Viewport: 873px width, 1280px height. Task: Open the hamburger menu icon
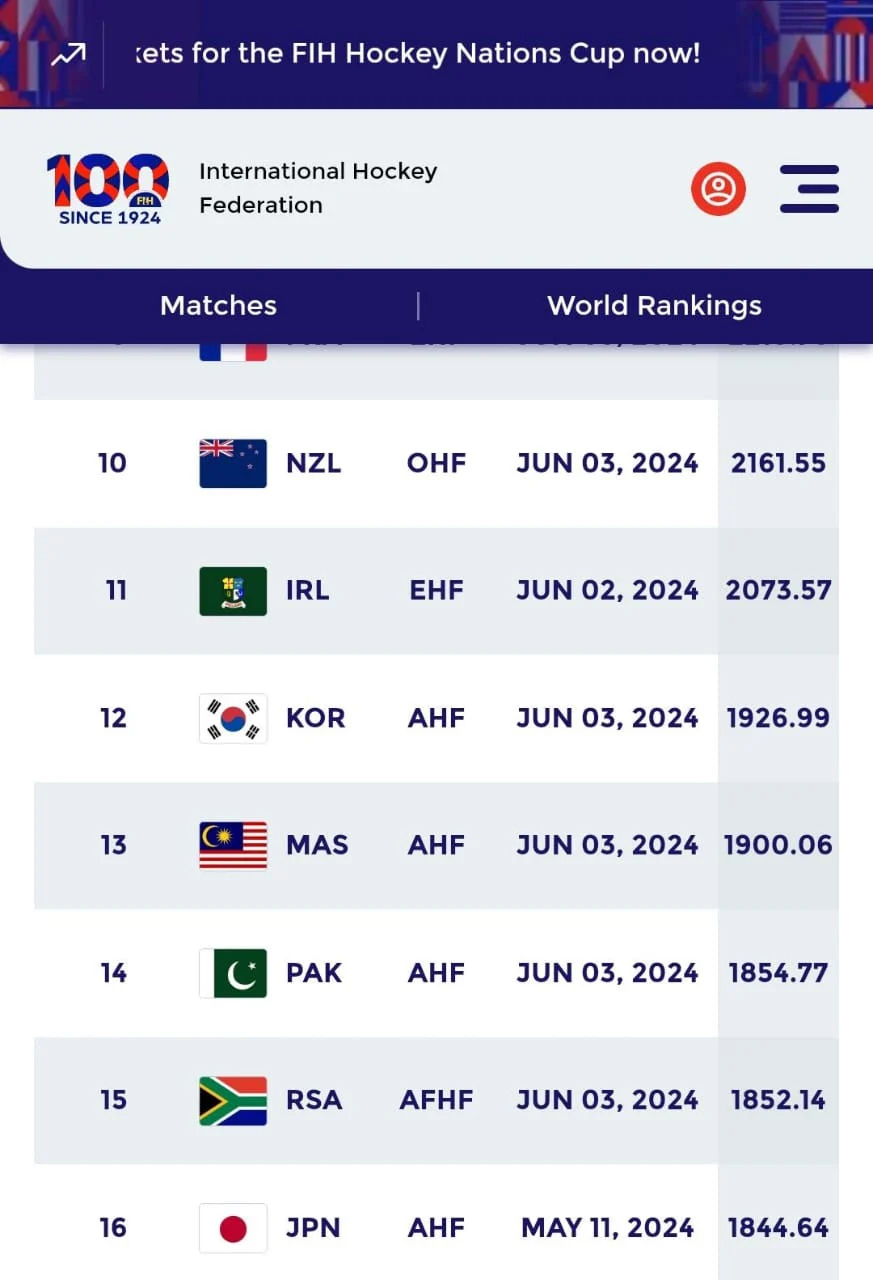click(808, 188)
